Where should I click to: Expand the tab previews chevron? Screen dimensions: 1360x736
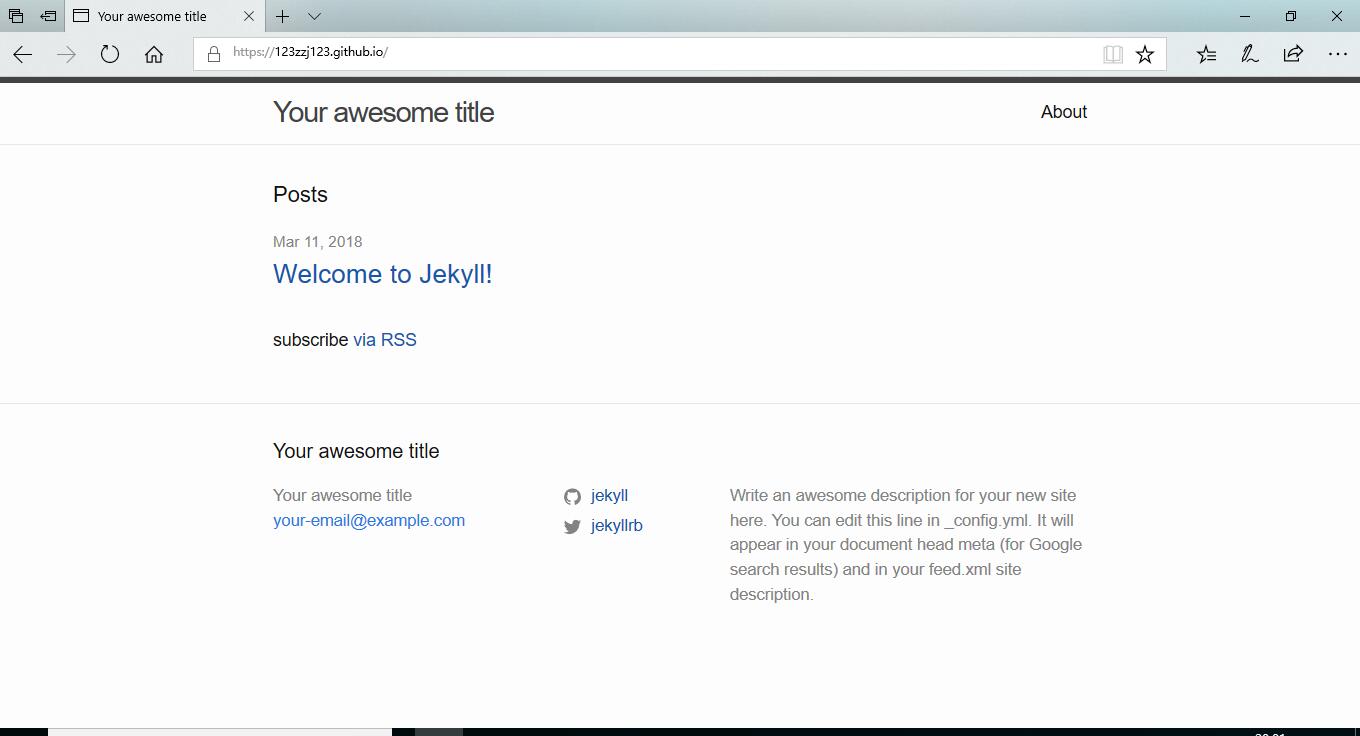tap(314, 16)
